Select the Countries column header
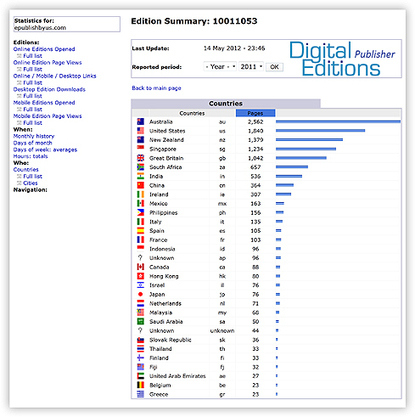 click(192, 113)
